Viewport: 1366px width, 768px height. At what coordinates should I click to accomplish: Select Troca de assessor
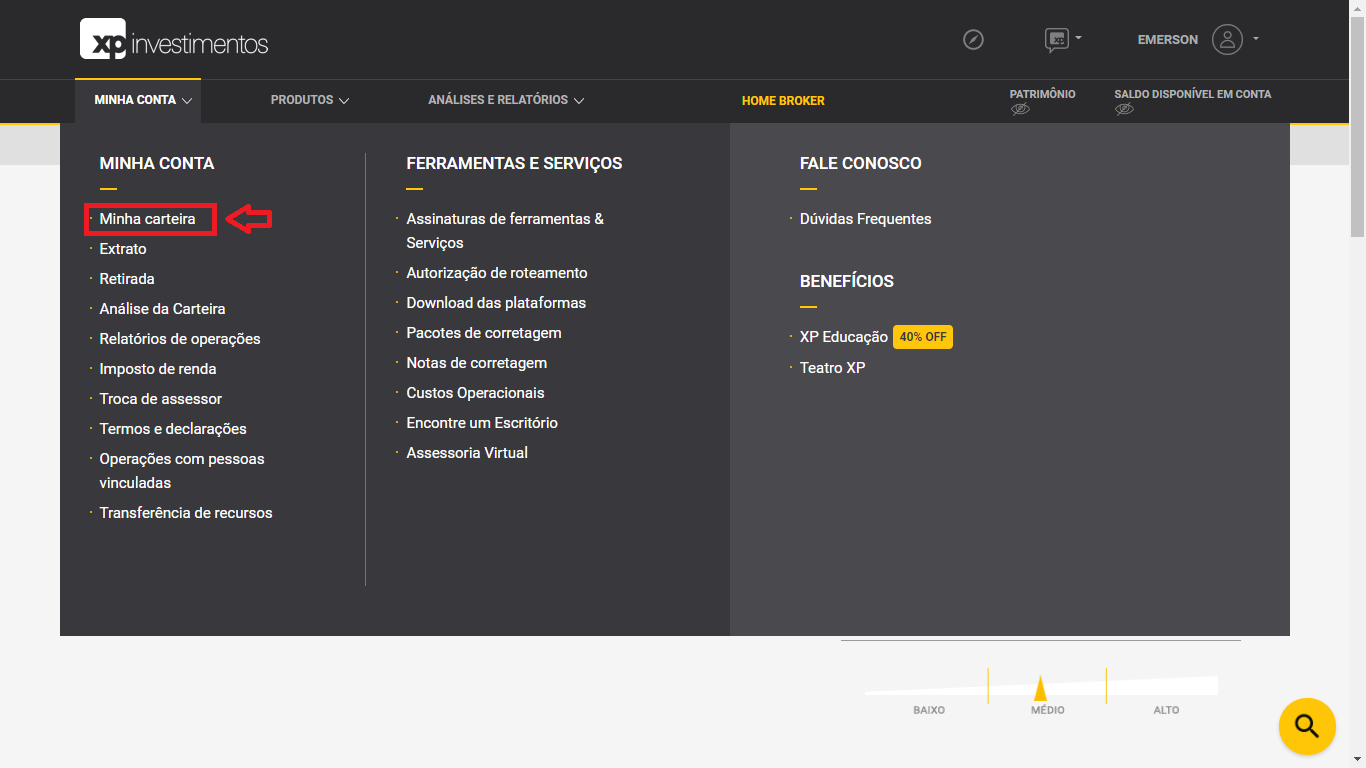[x=161, y=399]
